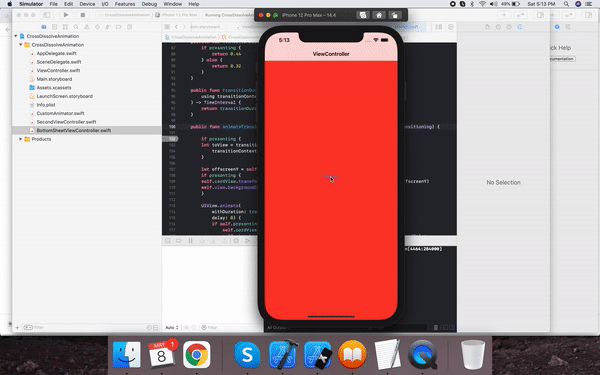The height and width of the screenshot is (375, 600).
Task: Open the Debug menu
Action: tap(149, 4)
